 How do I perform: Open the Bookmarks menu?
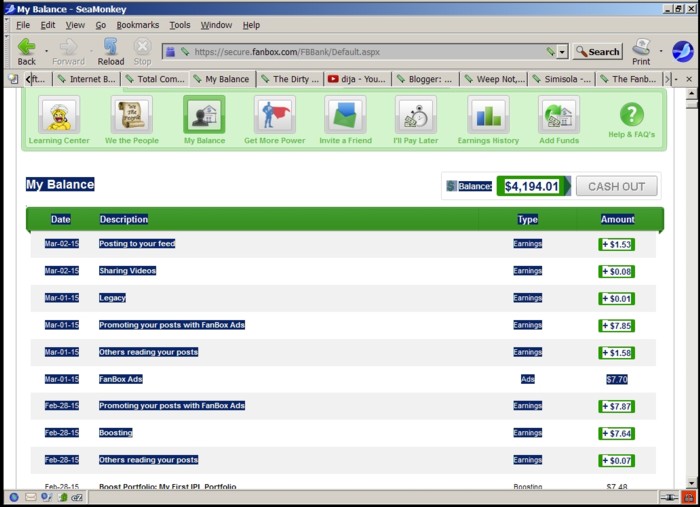[x=138, y=25]
